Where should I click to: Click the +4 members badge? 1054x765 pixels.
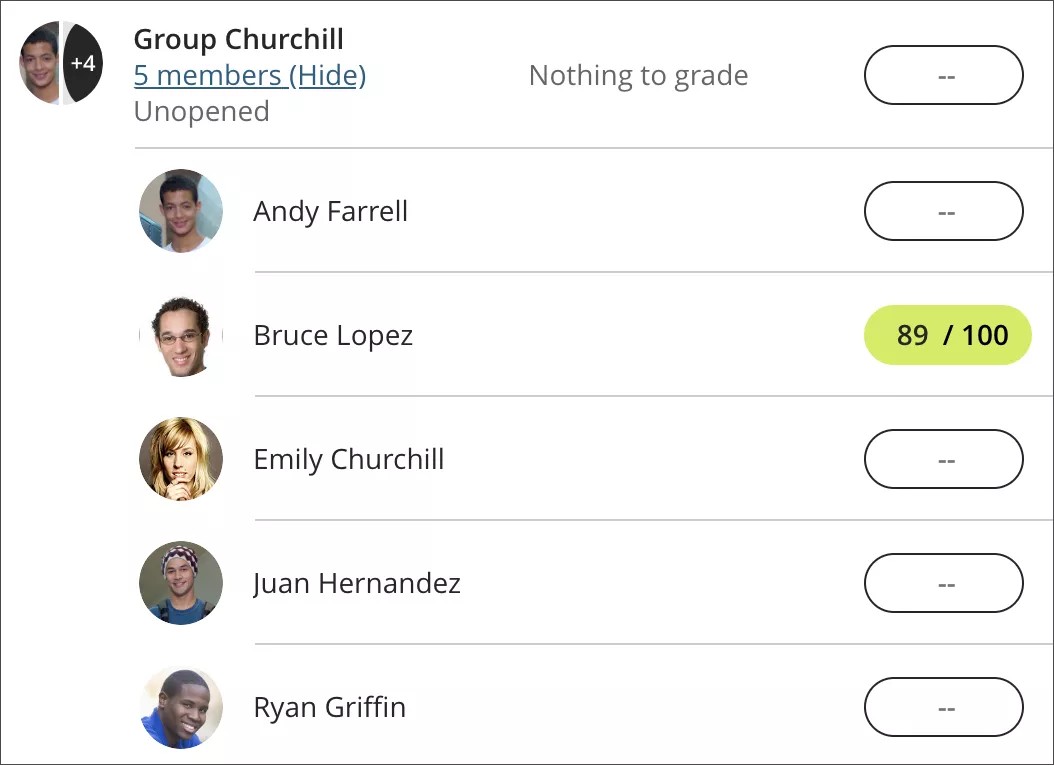pyautogui.click(x=83, y=63)
